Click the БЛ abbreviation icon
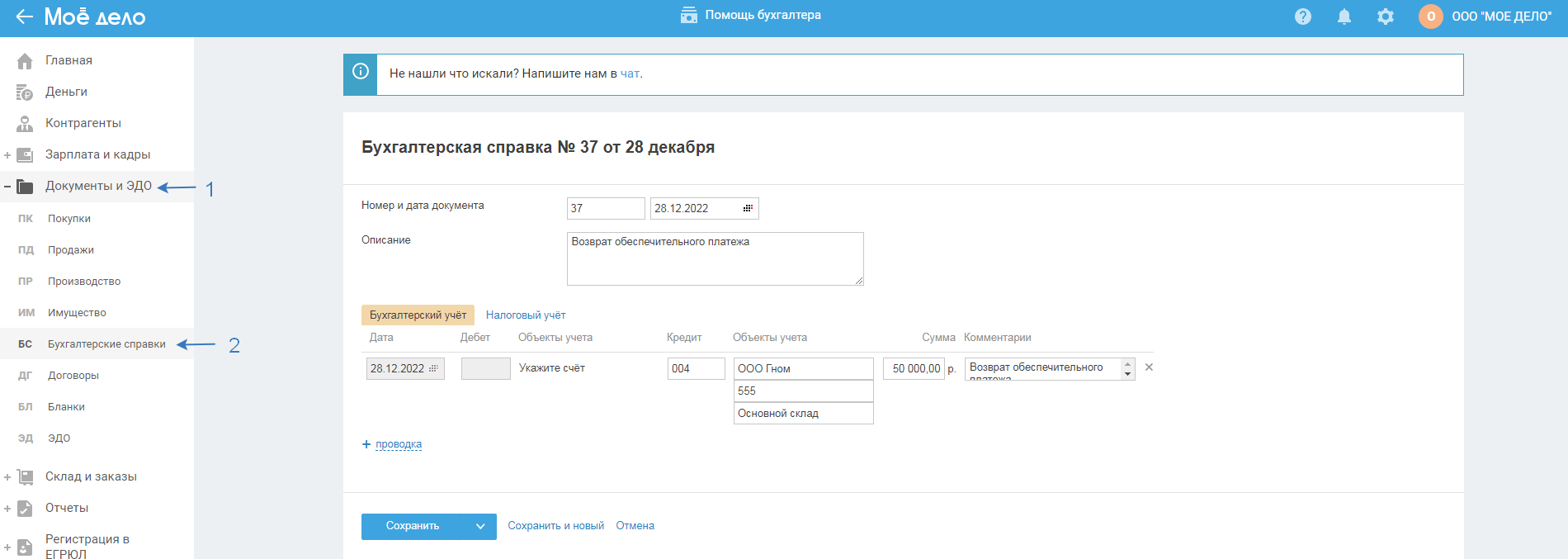This screenshot has width=1568, height=559. click(x=26, y=407)
